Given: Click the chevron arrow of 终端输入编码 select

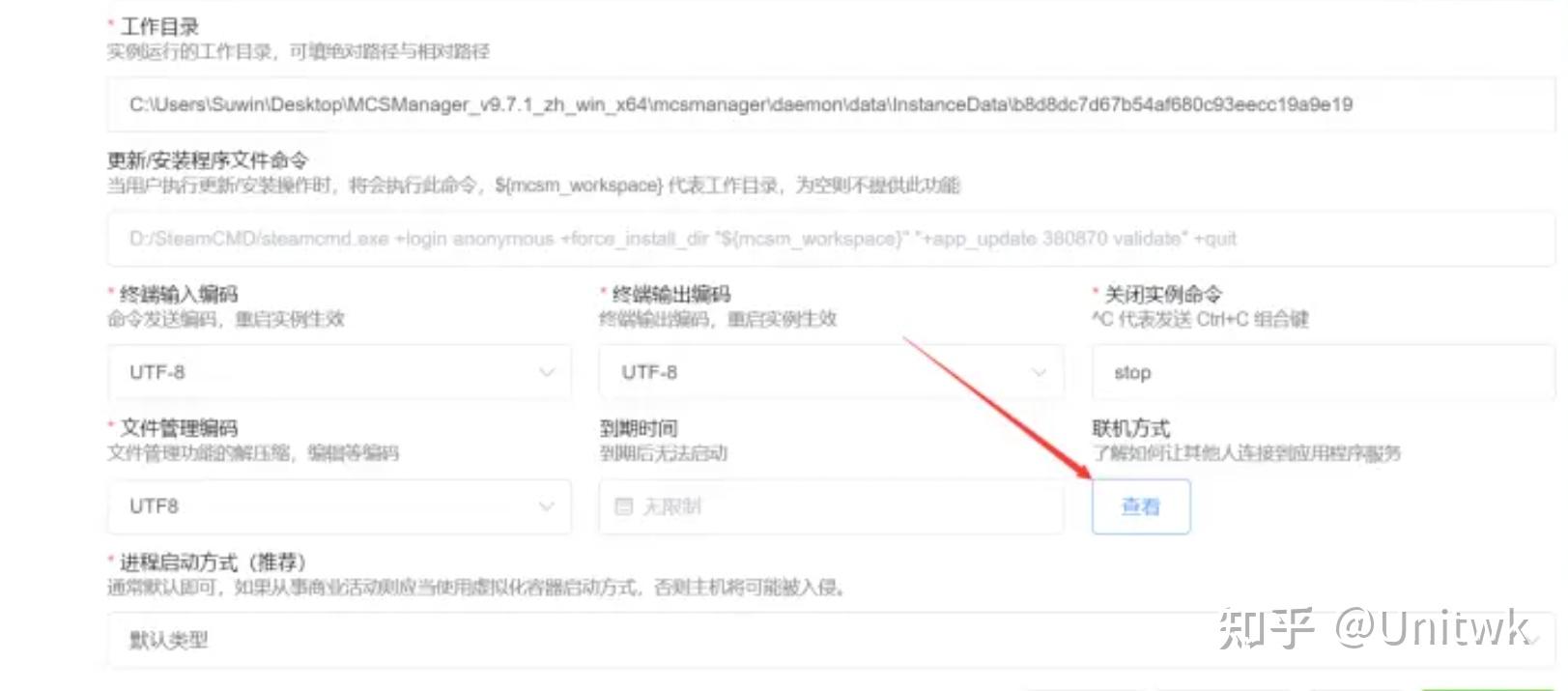Looking at the screenshot, I should click(x=547, y=372).
